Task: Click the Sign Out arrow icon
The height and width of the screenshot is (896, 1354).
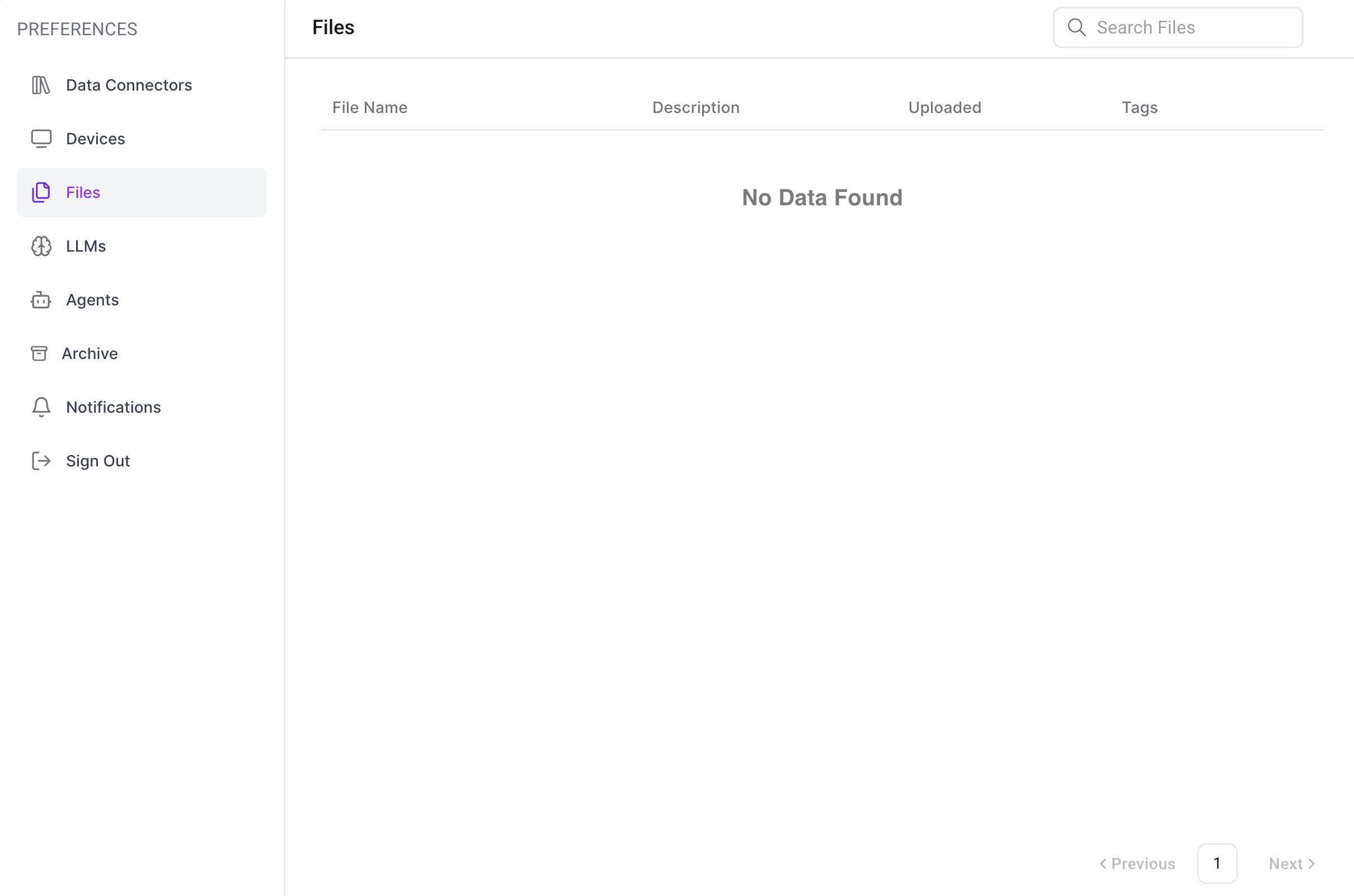Action: click(x=41, y=461)
